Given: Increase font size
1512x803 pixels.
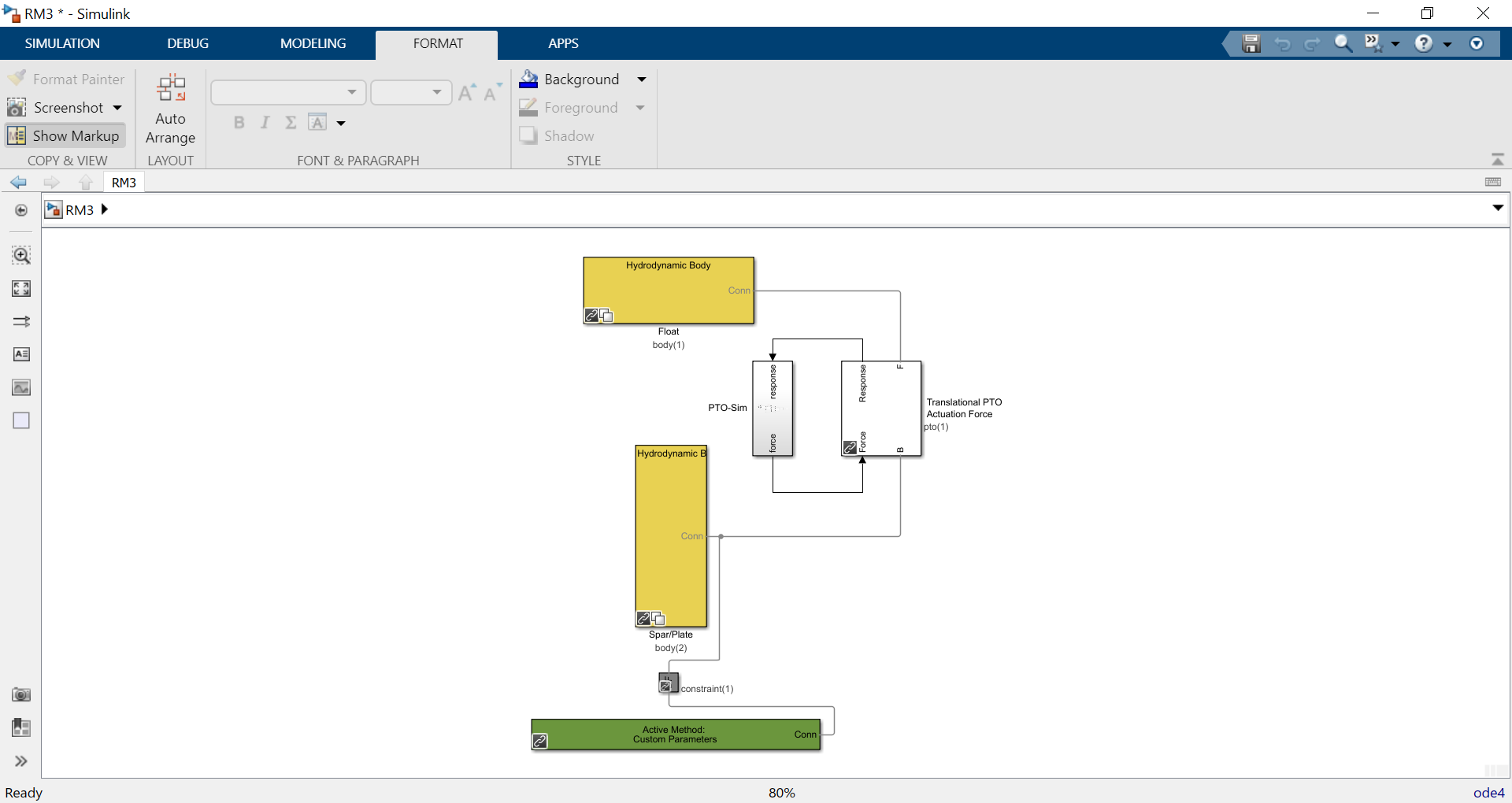Looking at the screenshot, I should point(467,92).
